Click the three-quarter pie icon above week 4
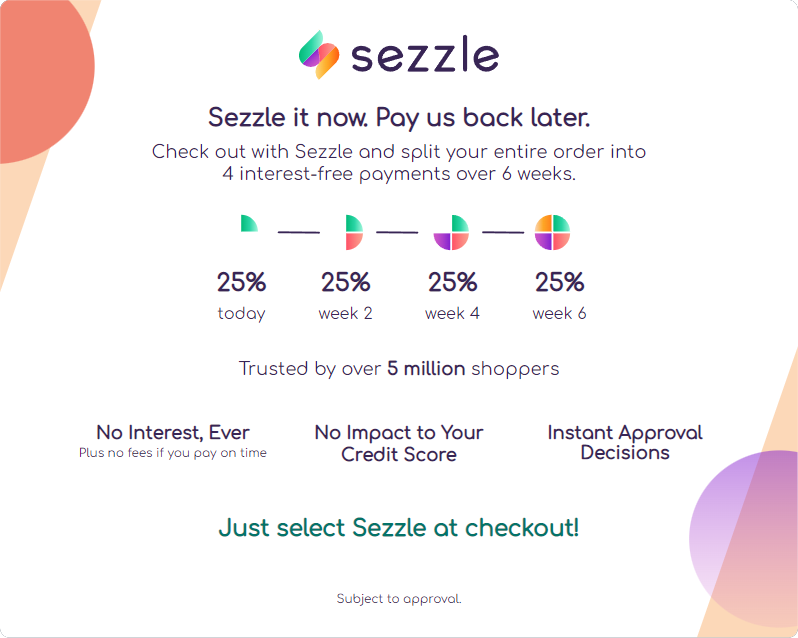Screen dimensions: 798x638 coord(451,232)
